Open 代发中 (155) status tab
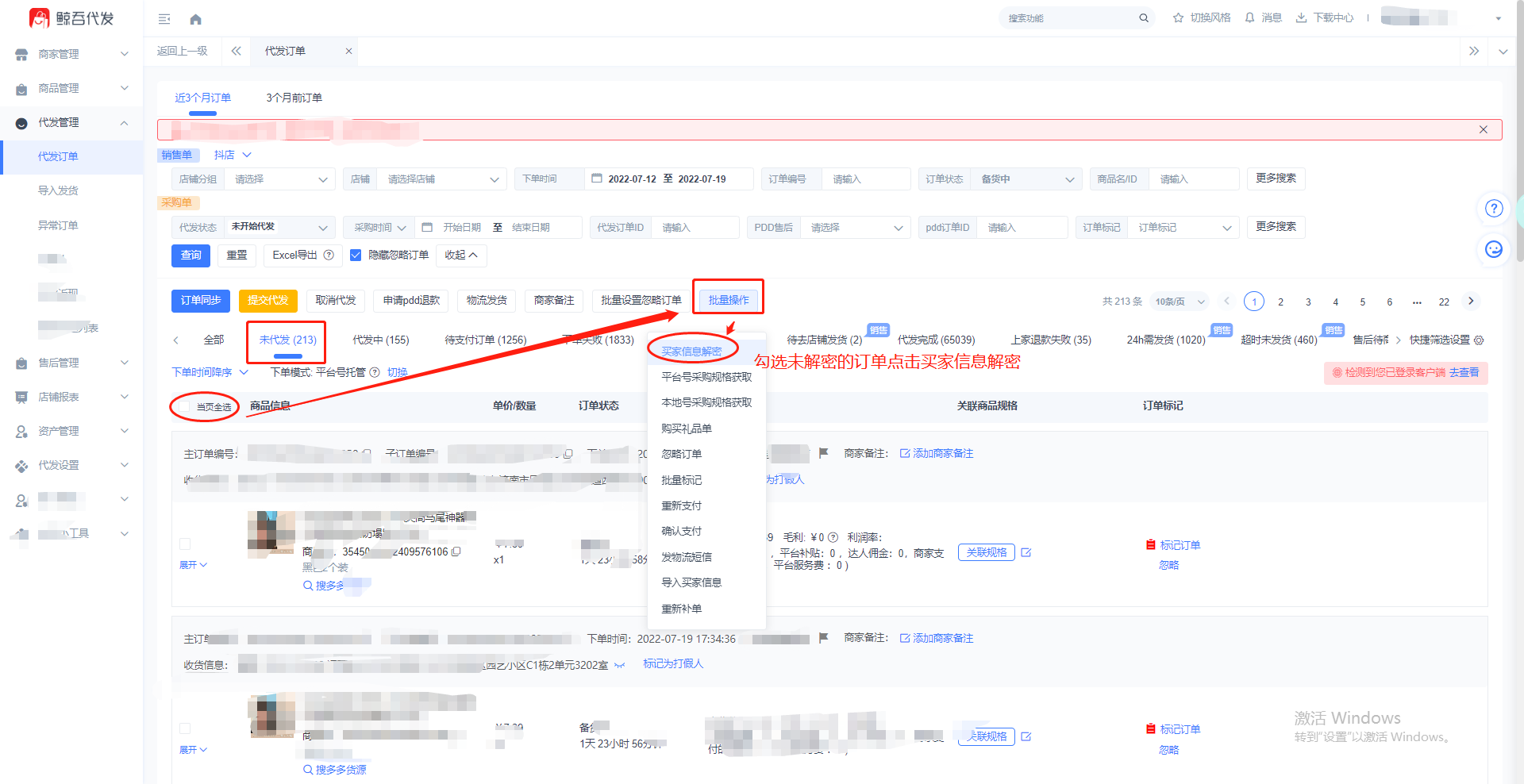 (381, 340)
